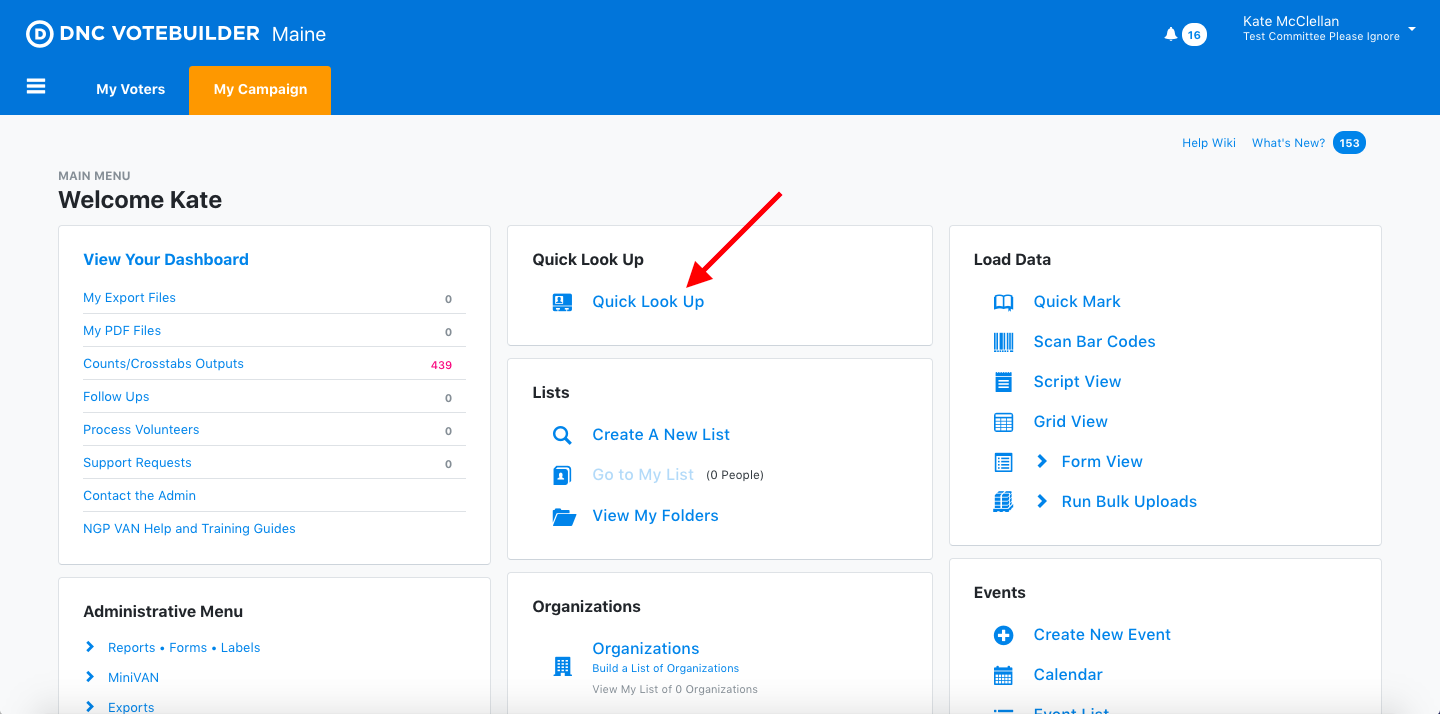1440x714 pixels.
Task: Open the Form View link
Action: (x=1102, y=462)
